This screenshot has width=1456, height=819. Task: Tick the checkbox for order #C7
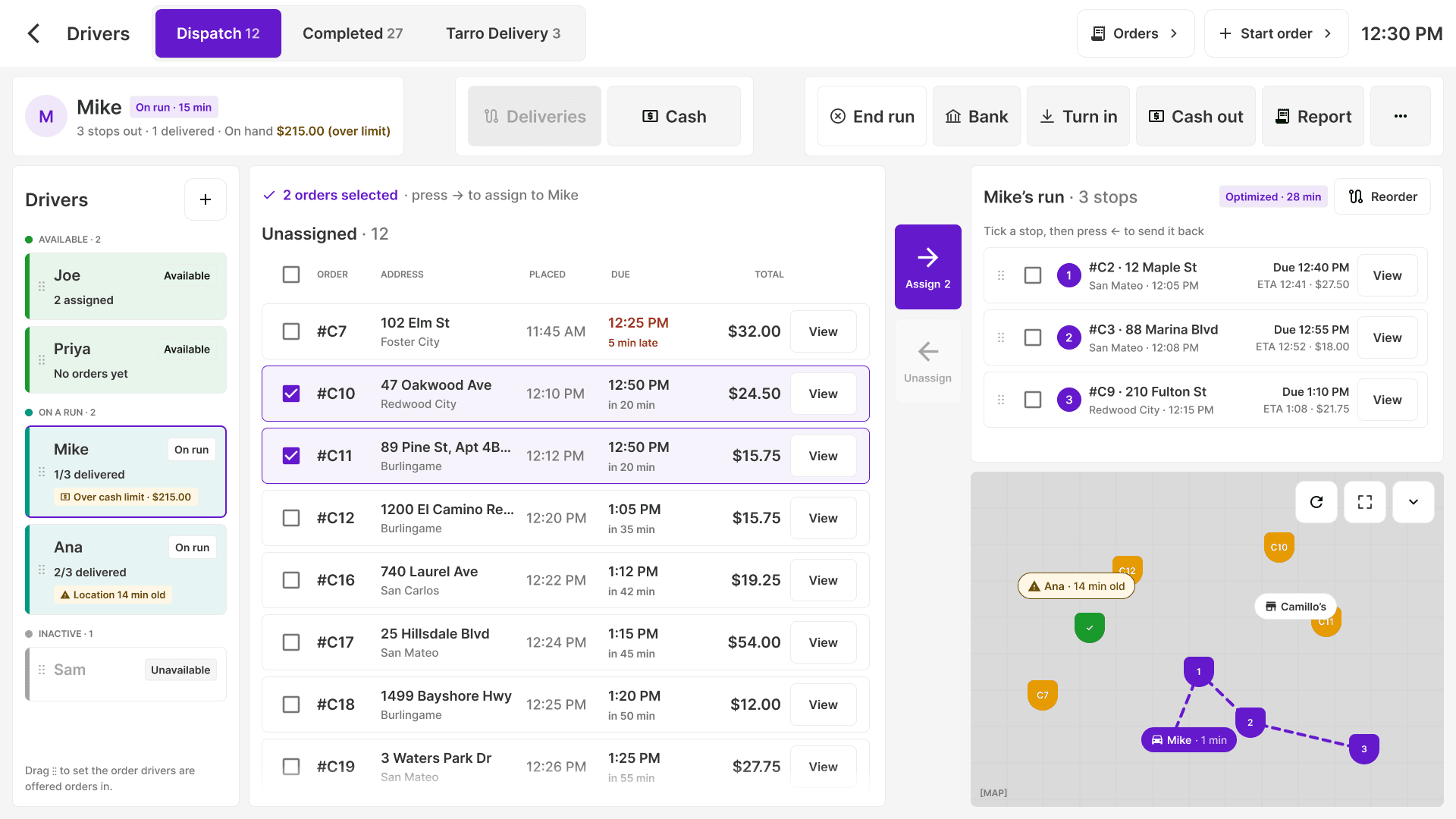point(291,331)
